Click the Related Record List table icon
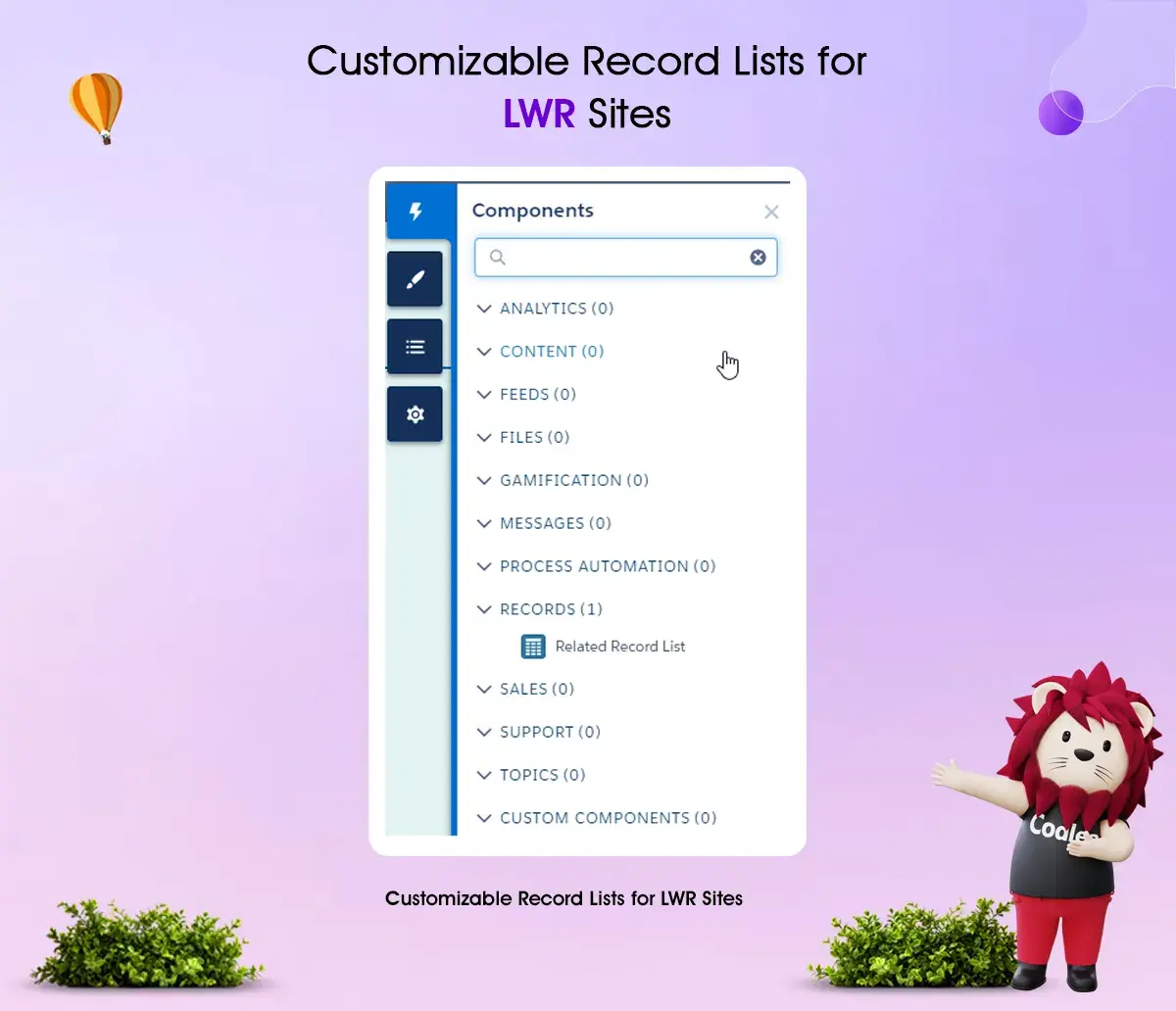The width and height of the screenshot is (1176, 1011). 533,647
